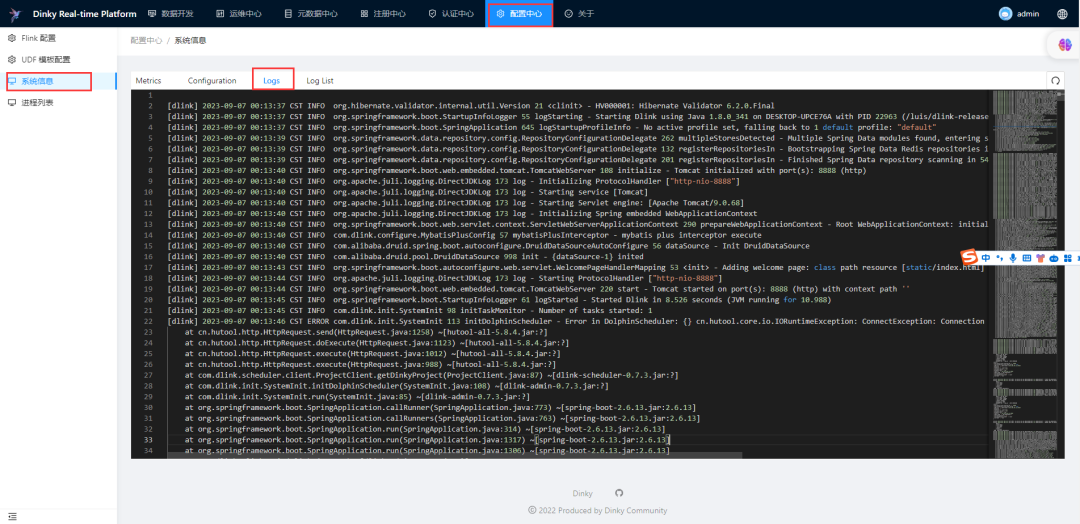Viewport: 1080px width, 524px height.
Task: Click the 'Tomcat initialized with port(s): 8888' line
Action: coord(517,171)
